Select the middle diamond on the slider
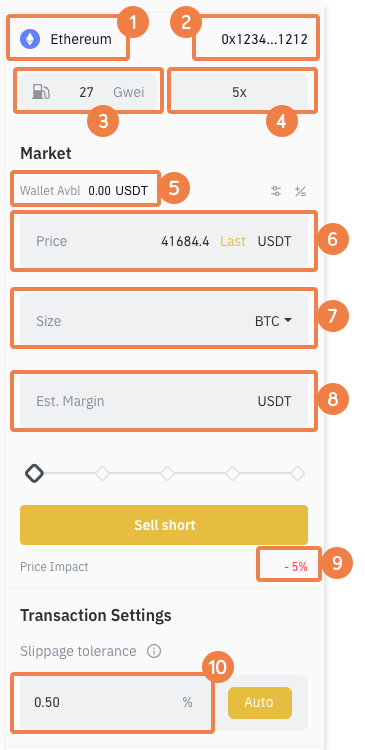This screenshot has width=365, height=750. point(167,474)
